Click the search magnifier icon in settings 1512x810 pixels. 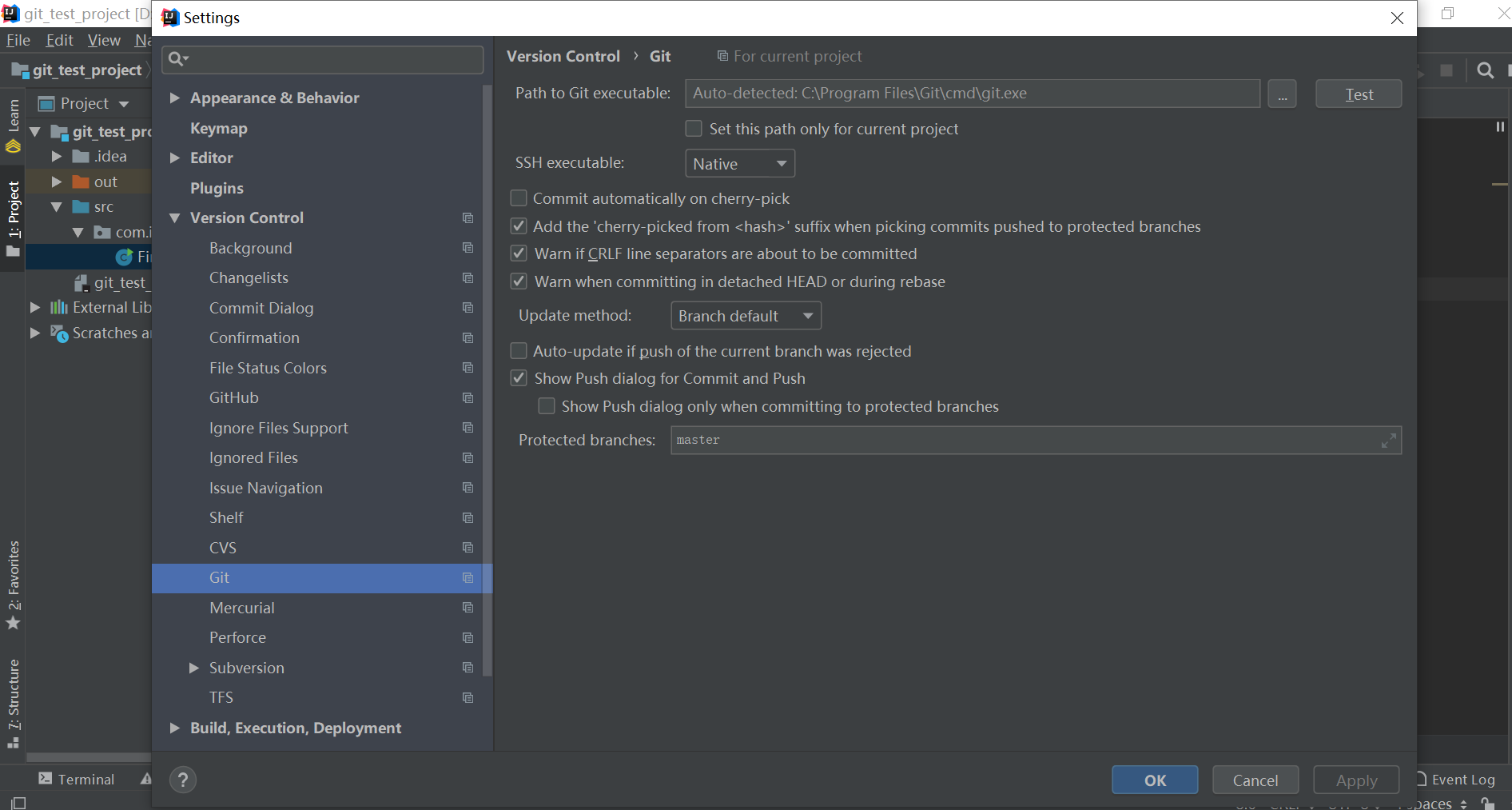[x=177, y=58]
